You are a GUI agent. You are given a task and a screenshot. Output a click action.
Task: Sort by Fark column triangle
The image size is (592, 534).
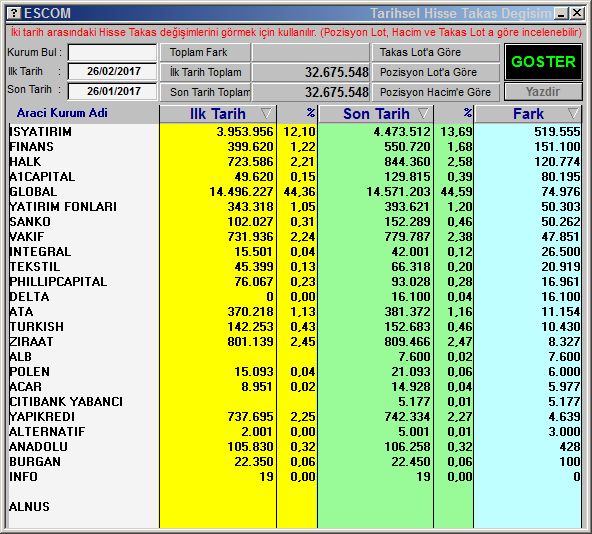(573, 113)
